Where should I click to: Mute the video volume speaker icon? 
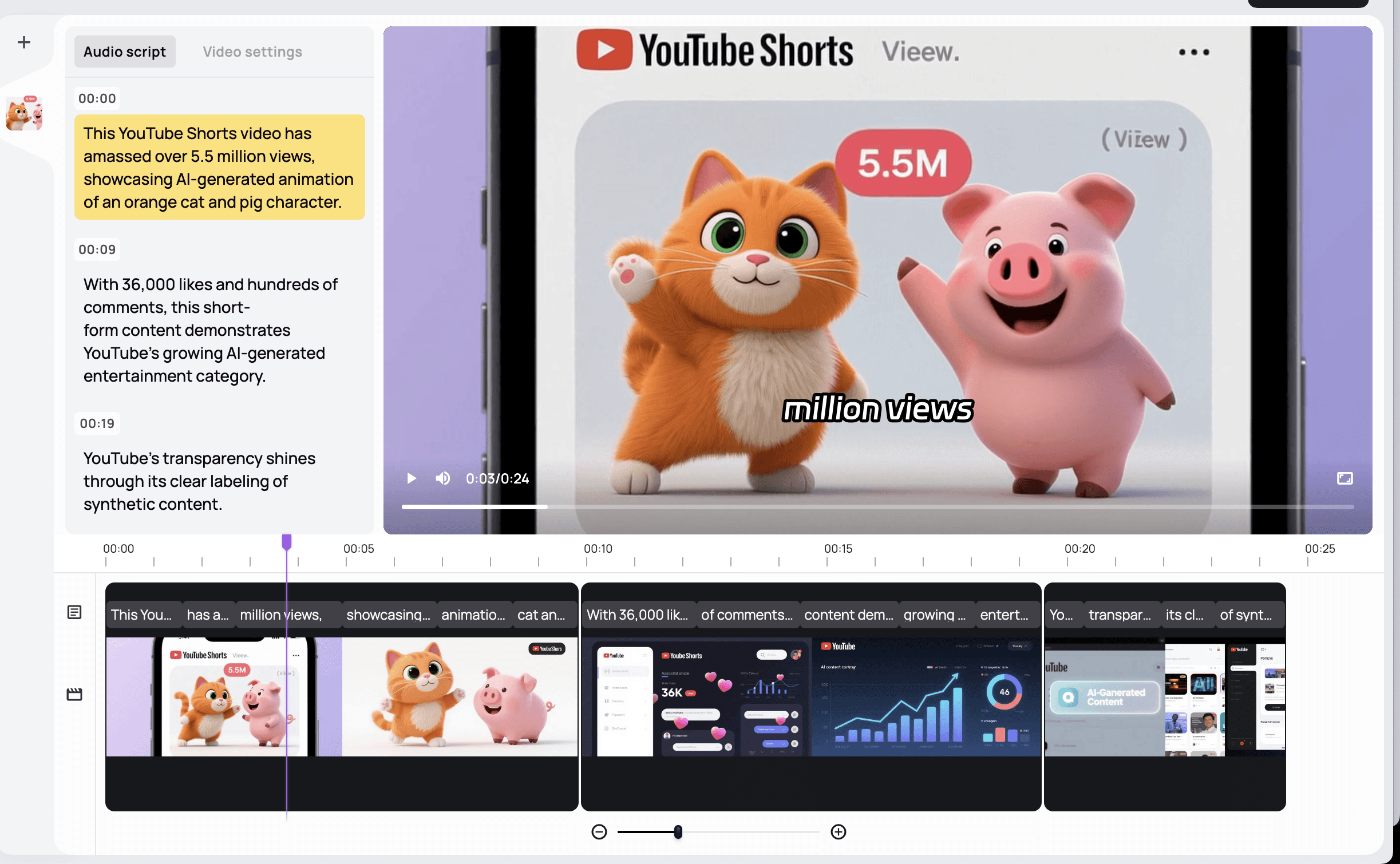point(442,478)
